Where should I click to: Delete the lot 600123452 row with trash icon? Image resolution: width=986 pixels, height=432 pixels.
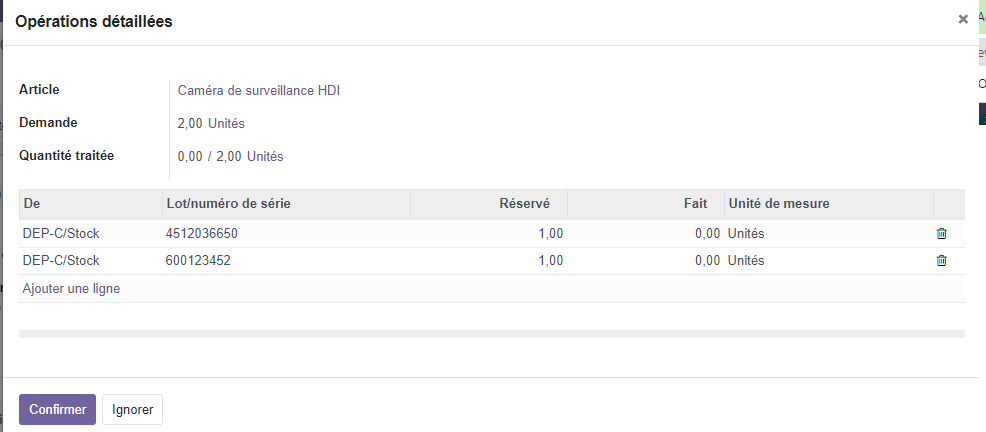tap(941, 261)
